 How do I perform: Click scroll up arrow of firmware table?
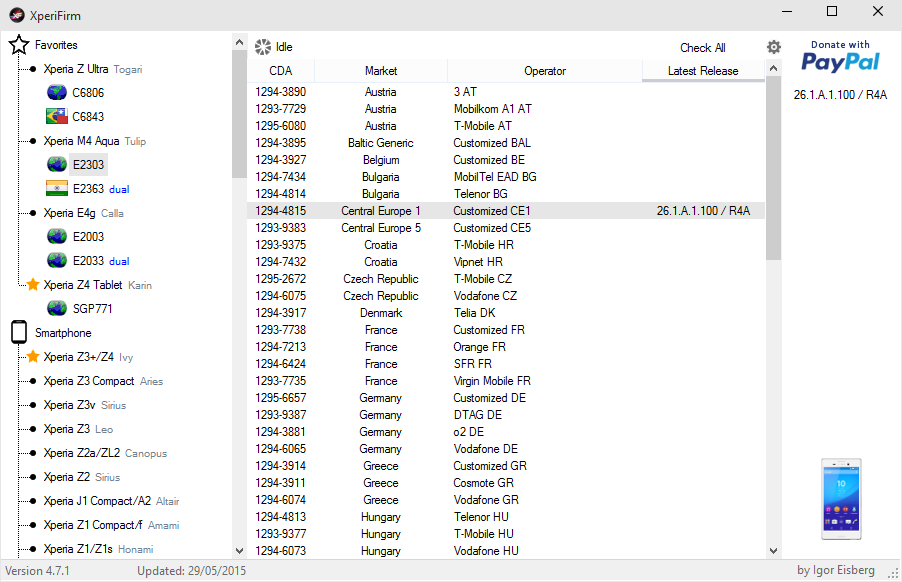pos(773,68)
